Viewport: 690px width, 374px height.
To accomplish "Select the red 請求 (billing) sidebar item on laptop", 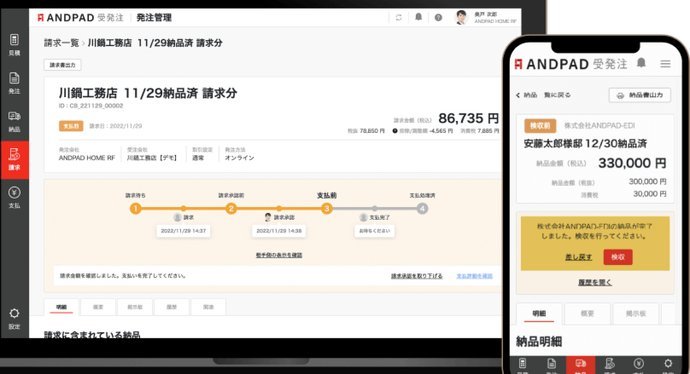I will 15,160.
